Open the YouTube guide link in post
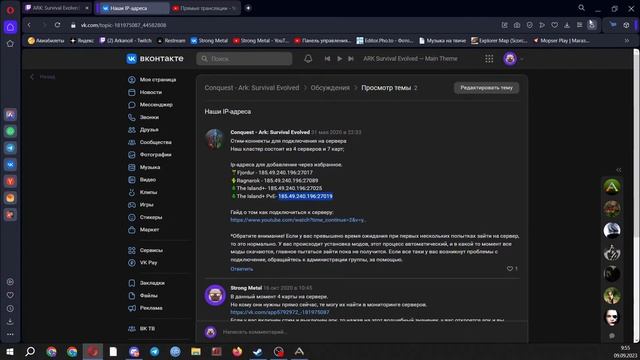640x360 pixels. click(x=298, y=220)
